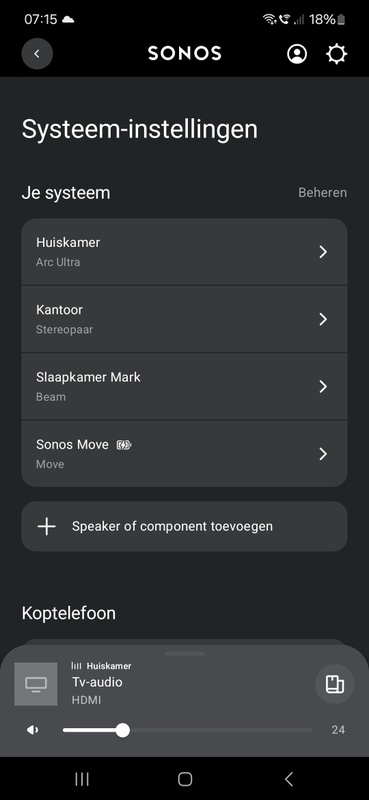Viewport: 369px width, 800px height.
Task: Open the Sonos Move row chevron
Action: point(323,454)
